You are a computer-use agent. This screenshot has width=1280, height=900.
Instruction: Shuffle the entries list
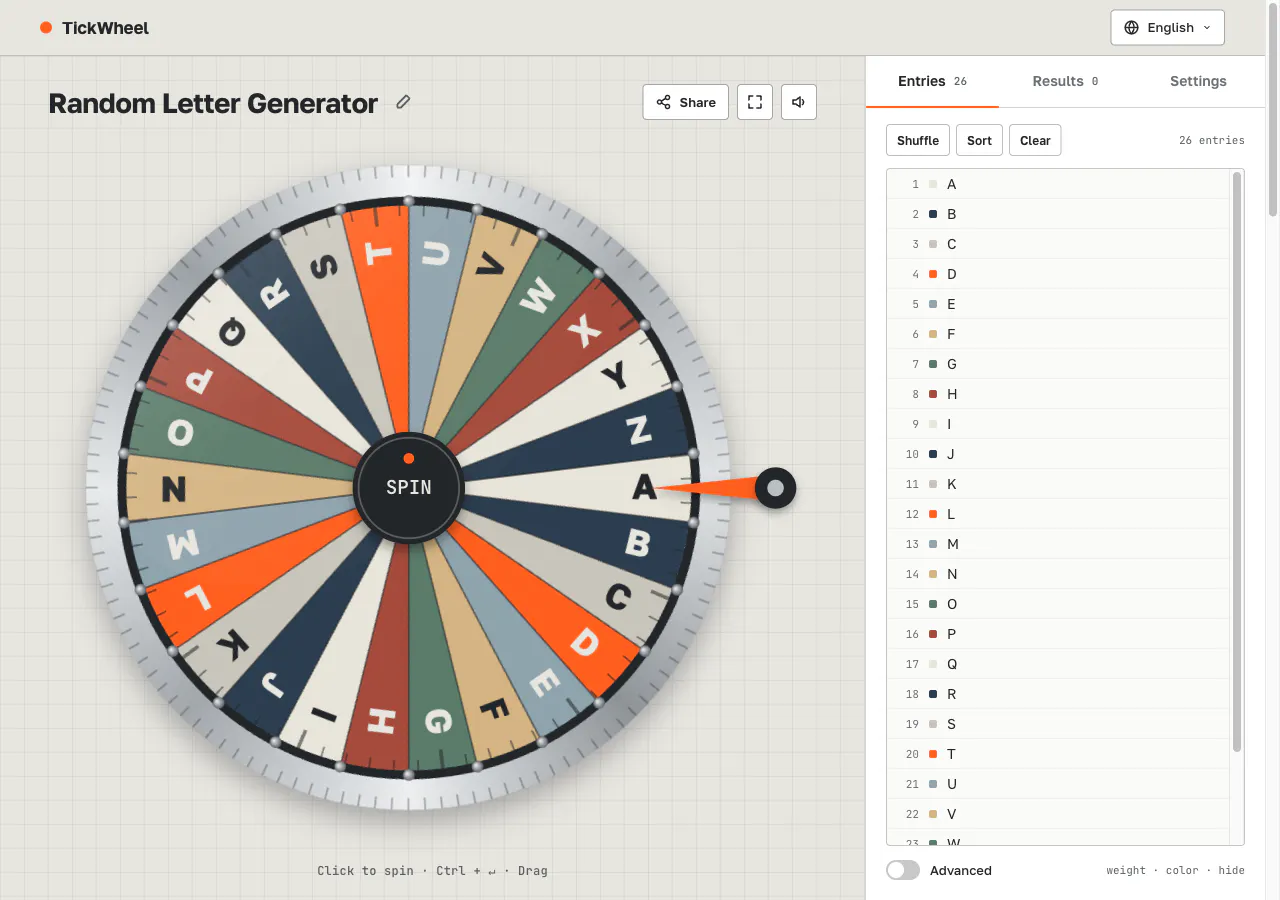[918, 140]
